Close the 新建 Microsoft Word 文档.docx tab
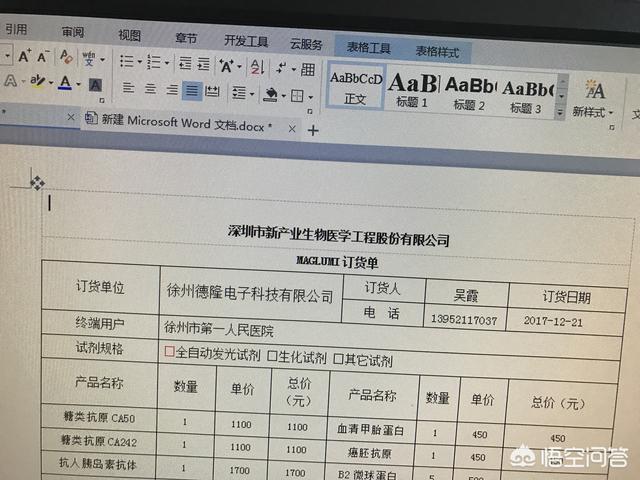The height and width of the screenshot is (480, 640). pos(292,129)
